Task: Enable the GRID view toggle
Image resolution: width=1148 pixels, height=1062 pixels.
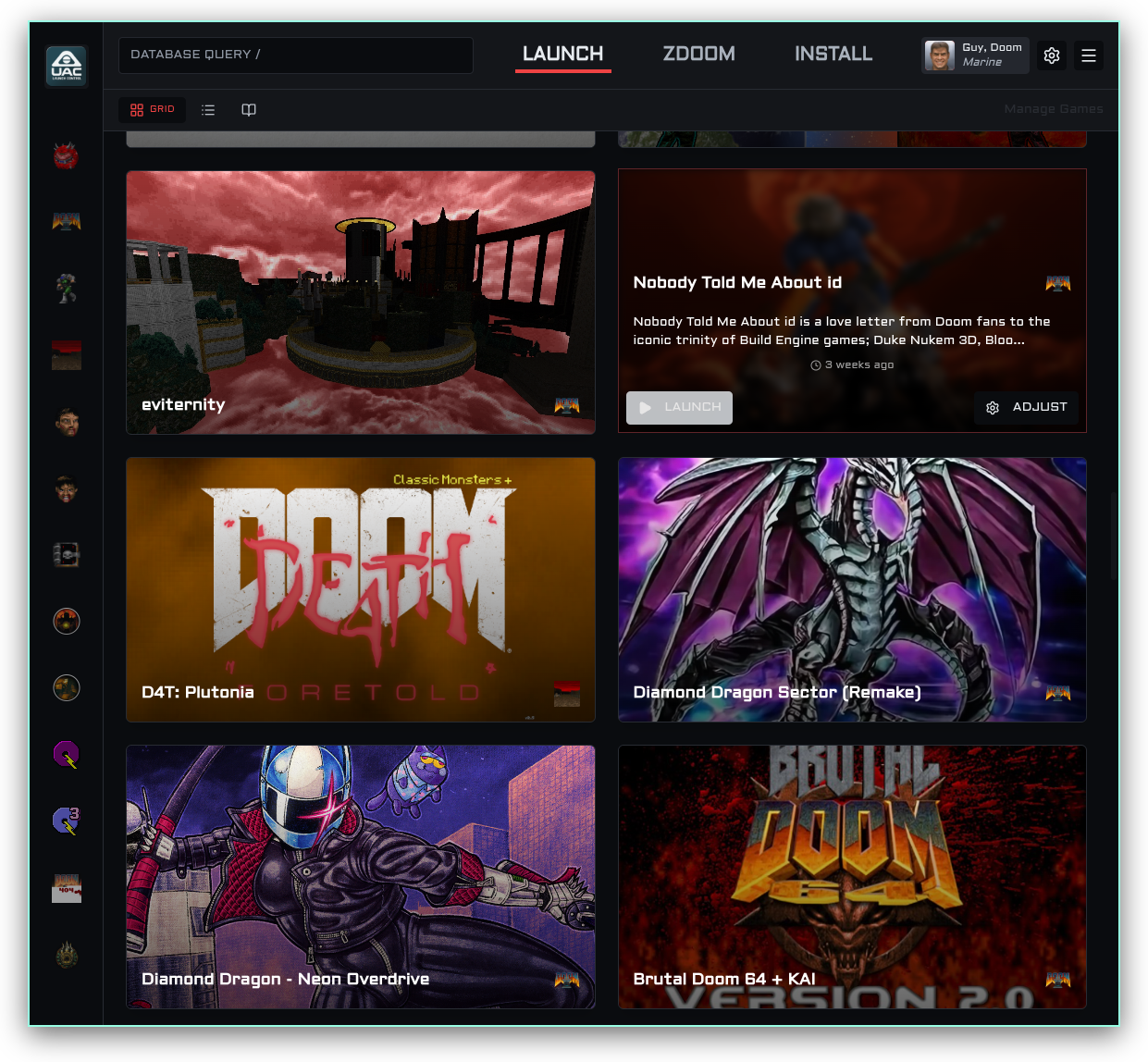Action: (x=152, y=110)
